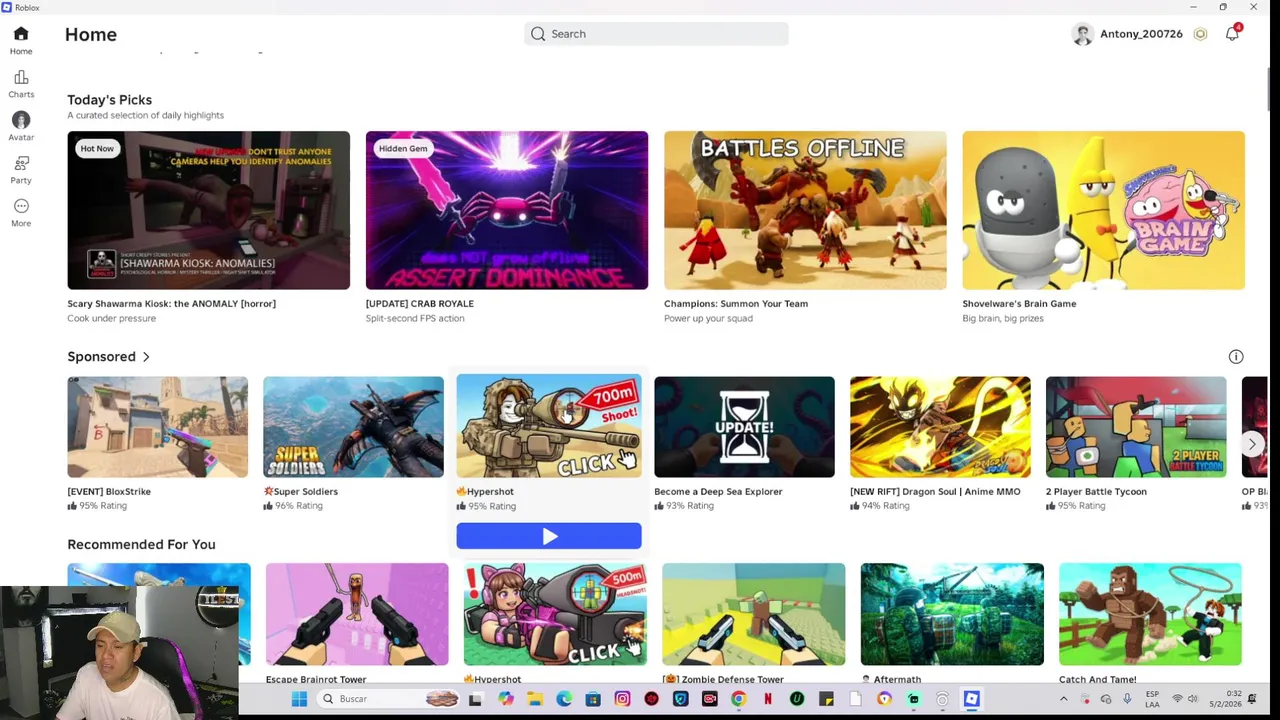Viewport: 1280px width, 720px height.
Task: Open Microsoft Store from the taskbar
Action: point(593,699)
